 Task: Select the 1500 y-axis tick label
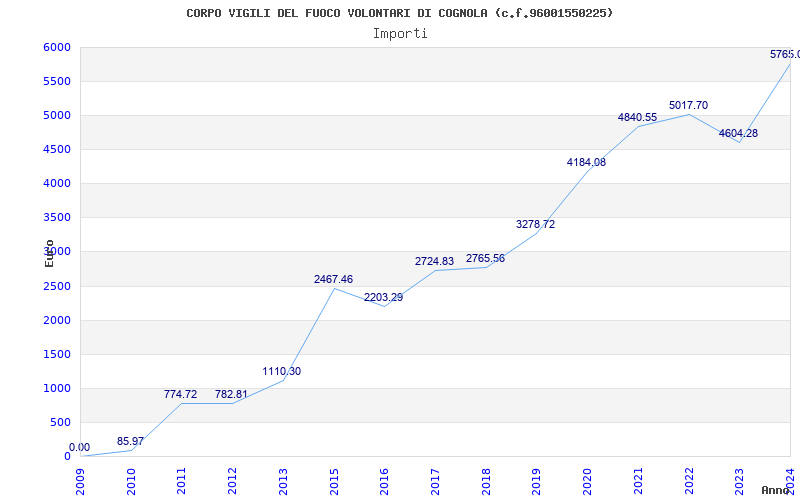(x=57, y=355)
